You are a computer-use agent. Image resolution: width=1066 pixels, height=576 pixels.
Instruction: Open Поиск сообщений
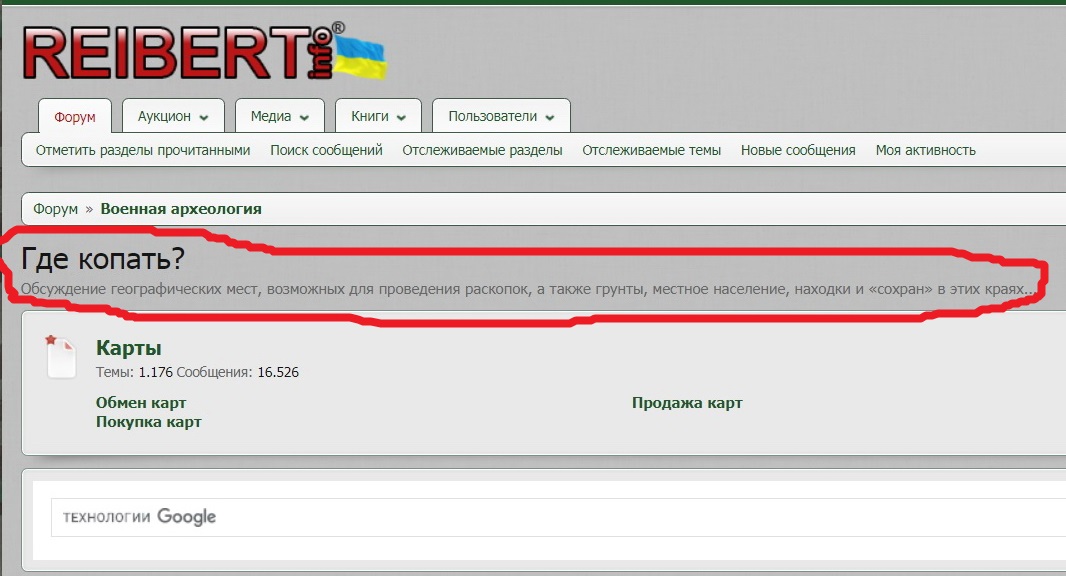[326, 150]
